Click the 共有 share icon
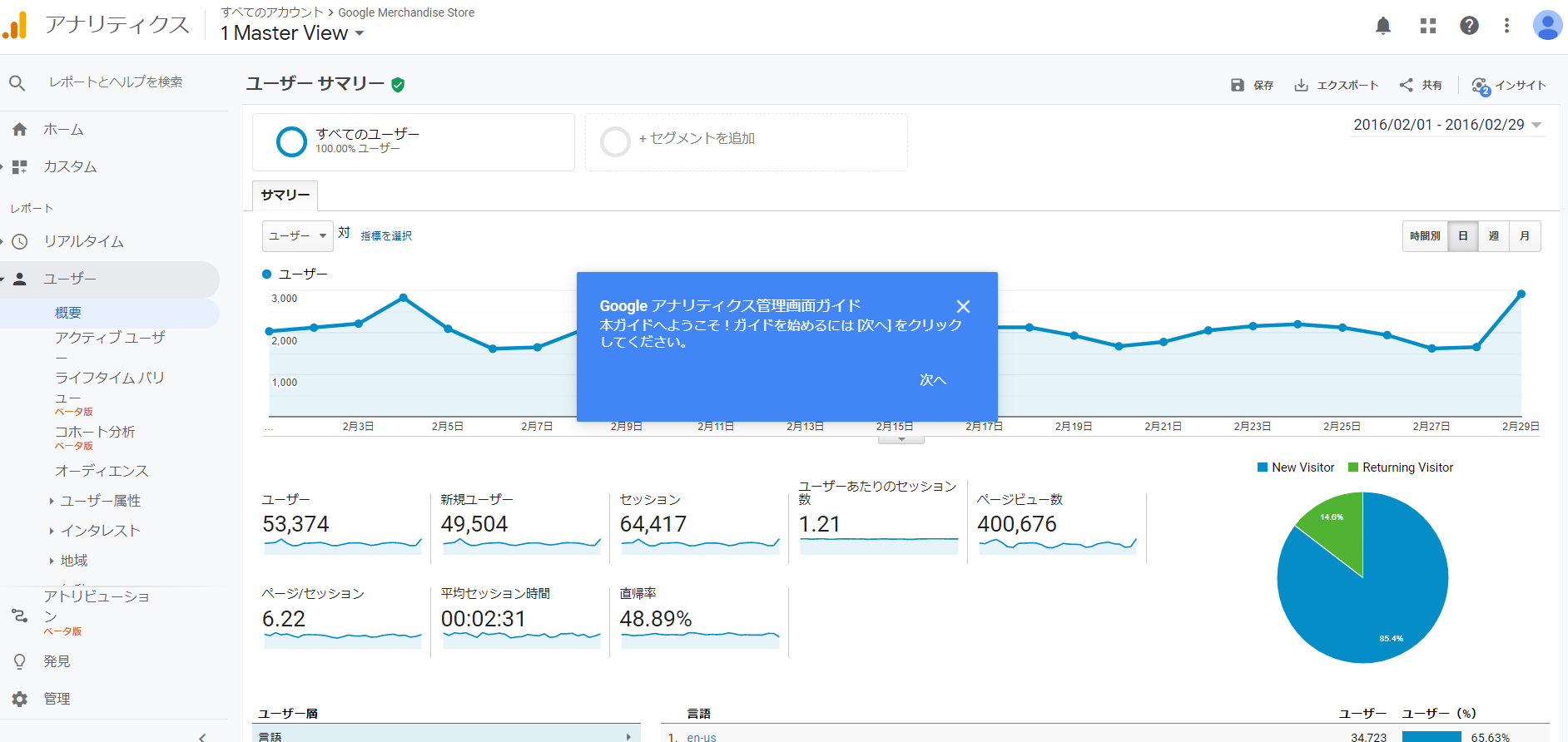1568x742 pixels. 1406,85
